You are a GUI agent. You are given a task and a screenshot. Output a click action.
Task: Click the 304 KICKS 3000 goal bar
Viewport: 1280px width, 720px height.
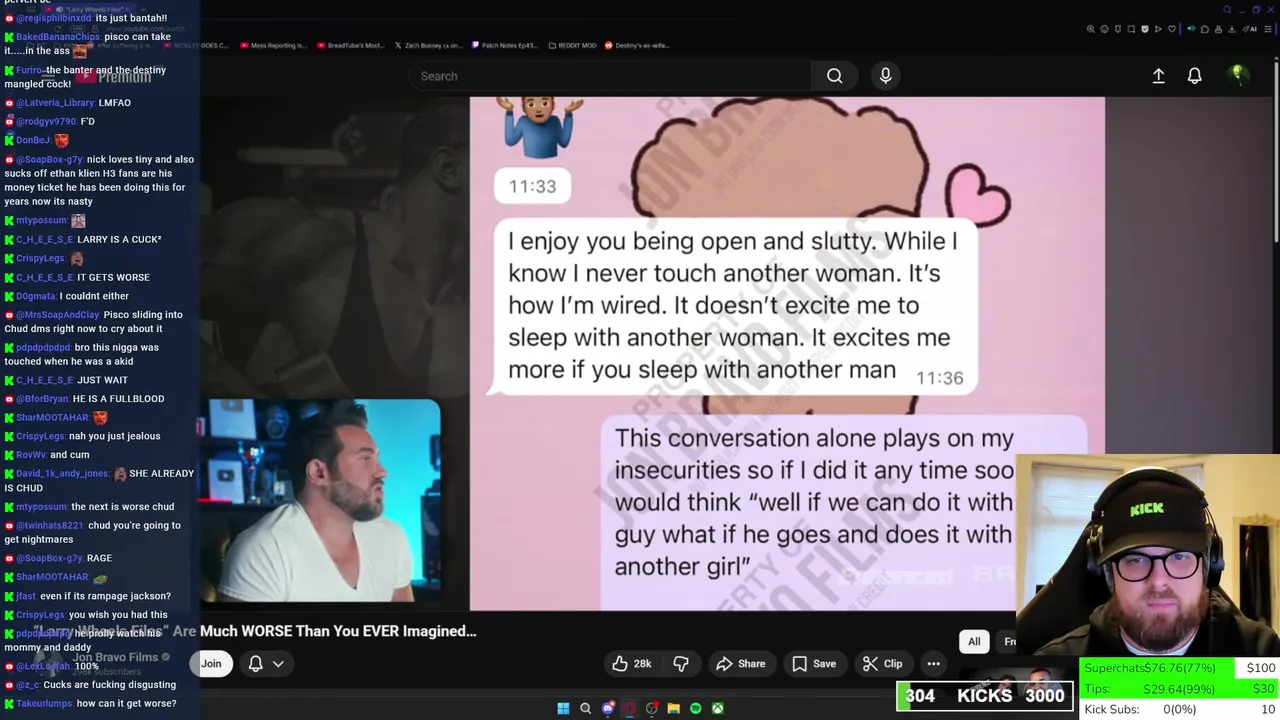[x=985, y=696]
